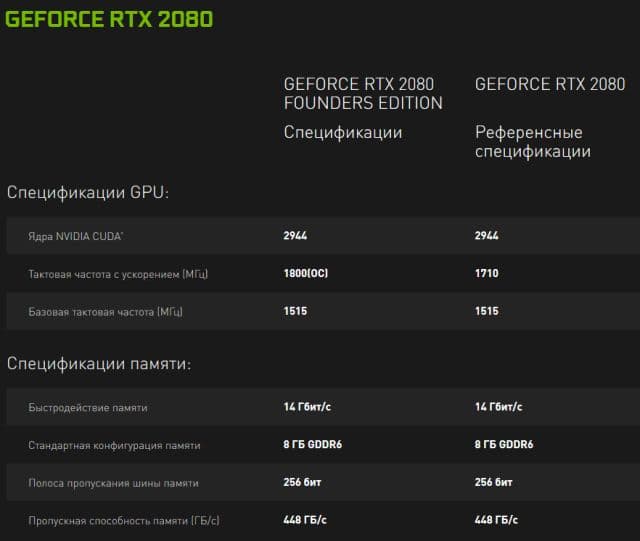Click the Базовая тактовая частота row label
Screen dimensions: 640x541
(105, 312)
